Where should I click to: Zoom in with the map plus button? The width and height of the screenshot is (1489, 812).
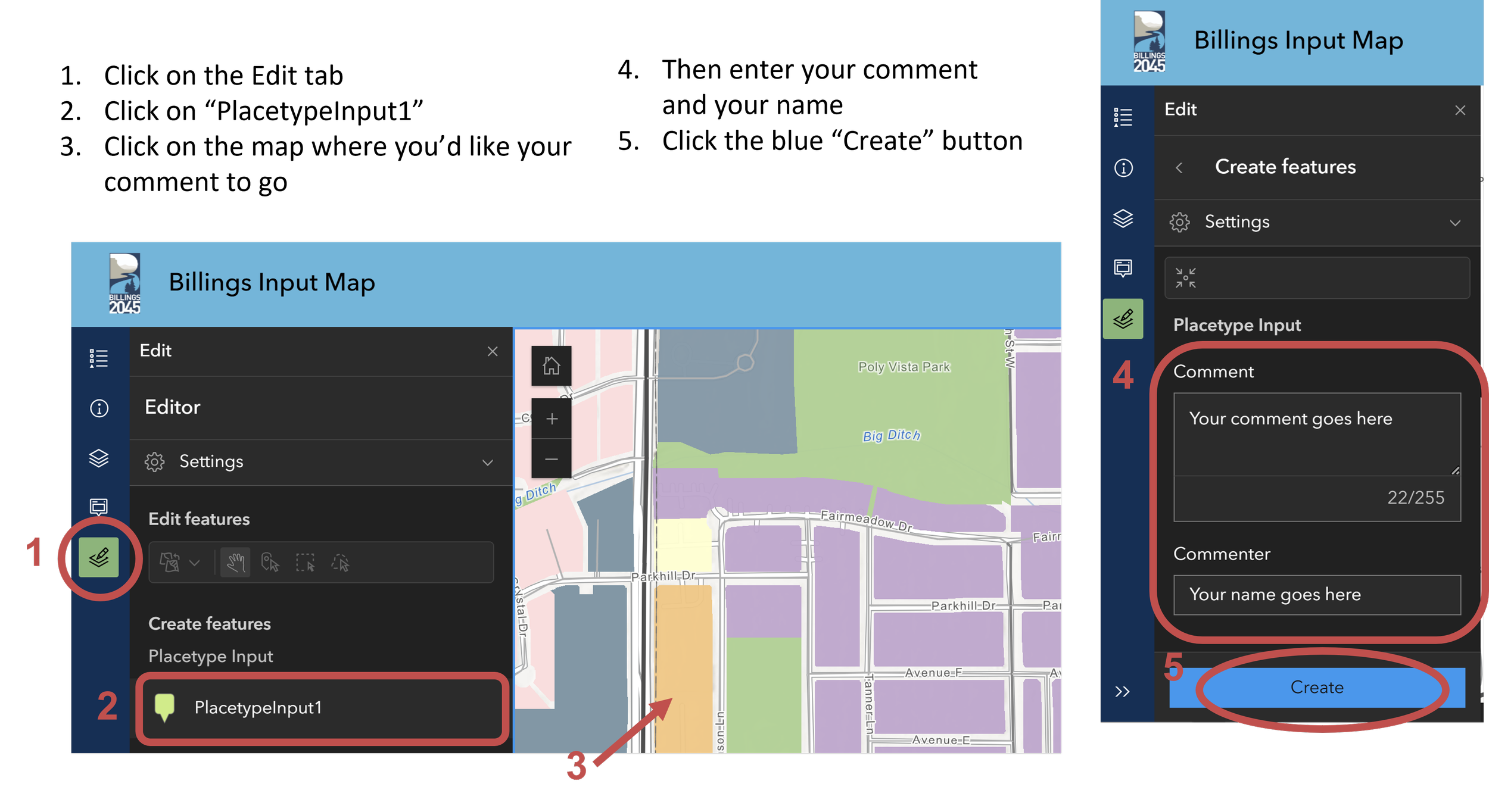pos(551,419)
